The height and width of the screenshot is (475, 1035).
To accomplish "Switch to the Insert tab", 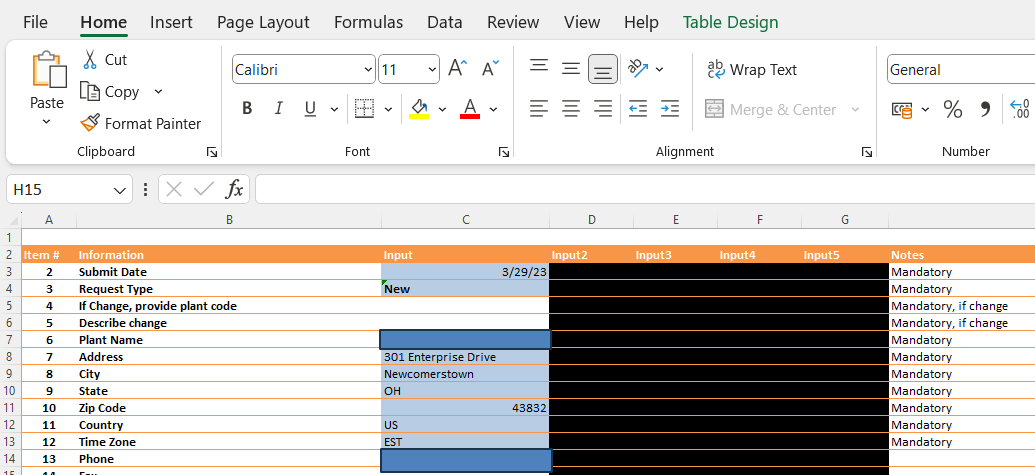I will coord(171,22).
